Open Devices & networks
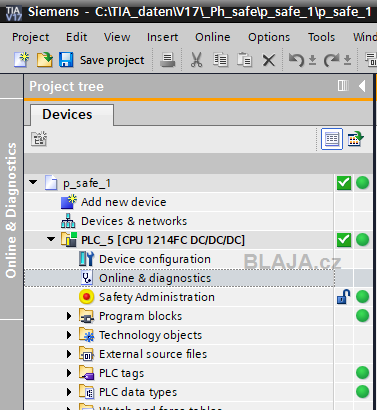Screen dimensions: 377x410 coord(134,221)
